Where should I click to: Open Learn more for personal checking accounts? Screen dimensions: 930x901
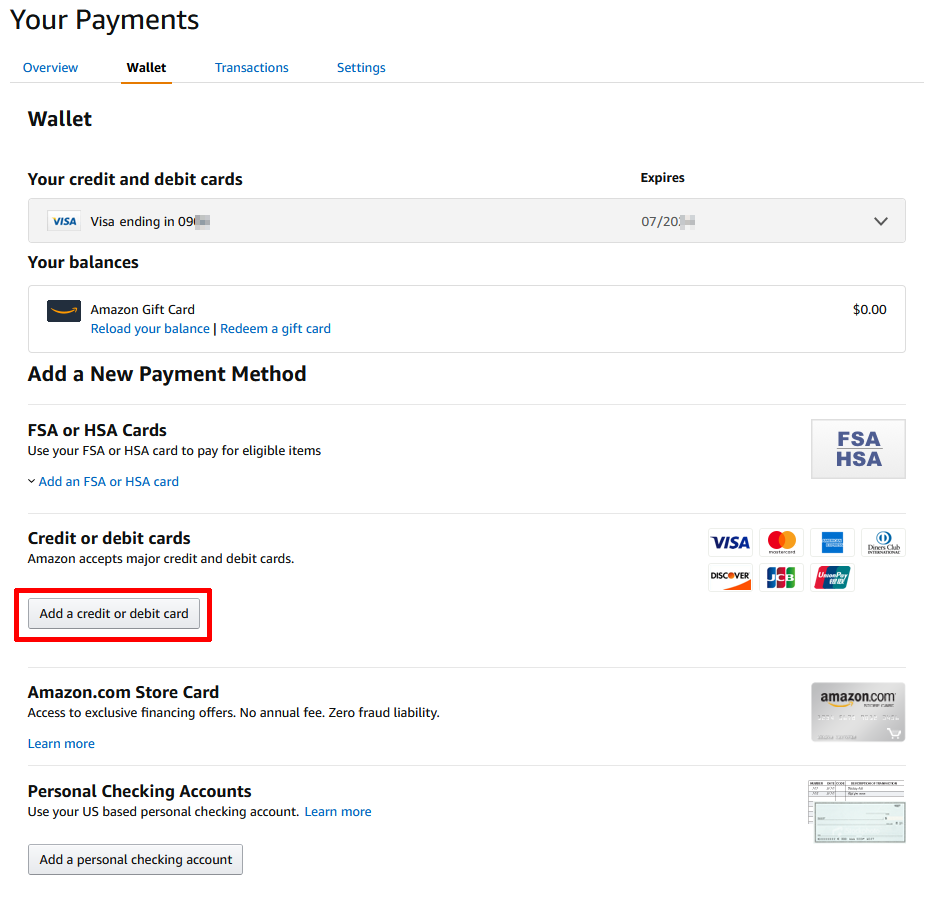pyautogui.click(x=338, y=811)
